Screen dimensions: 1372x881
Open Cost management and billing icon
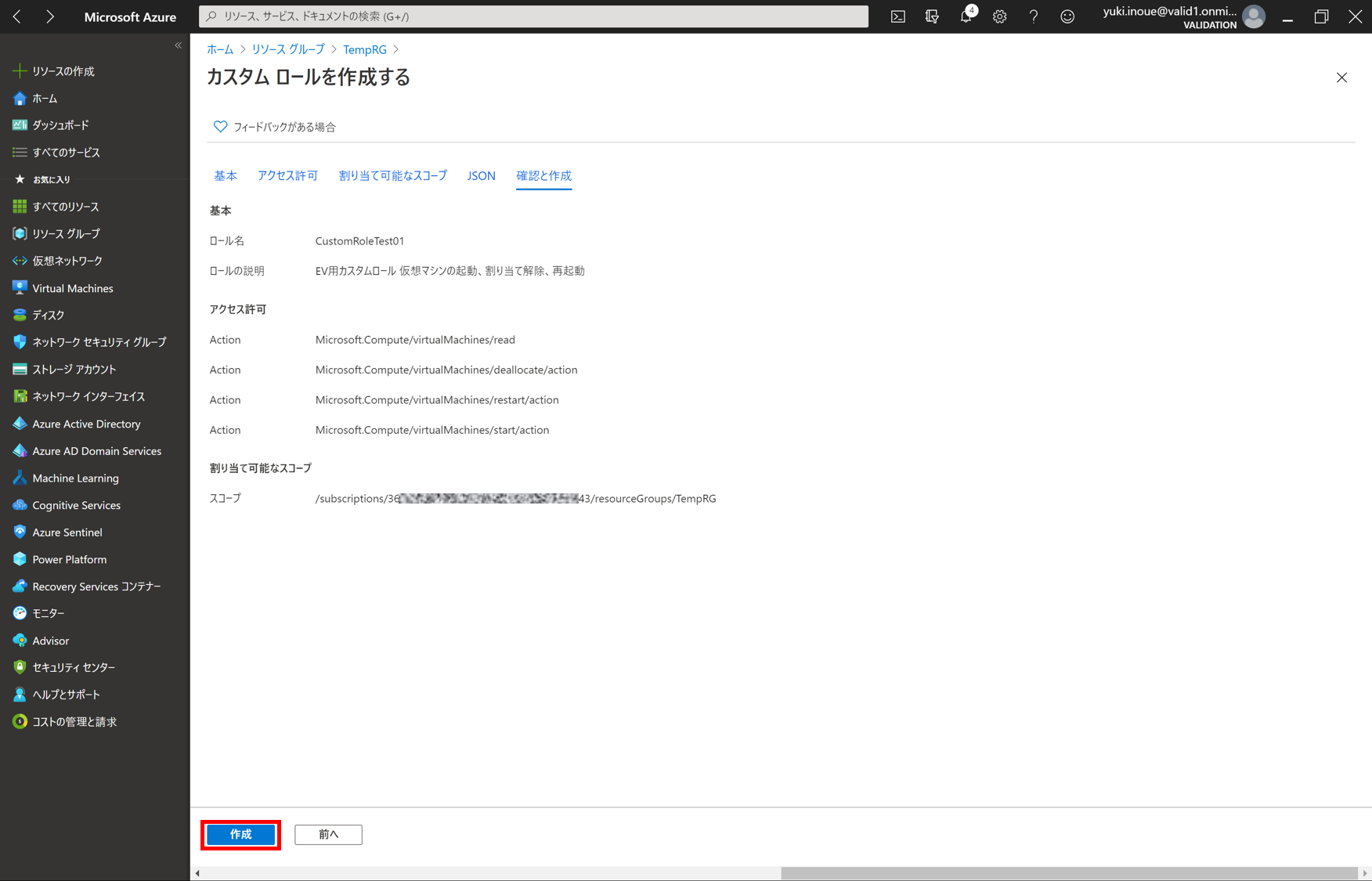click(20, 722)
